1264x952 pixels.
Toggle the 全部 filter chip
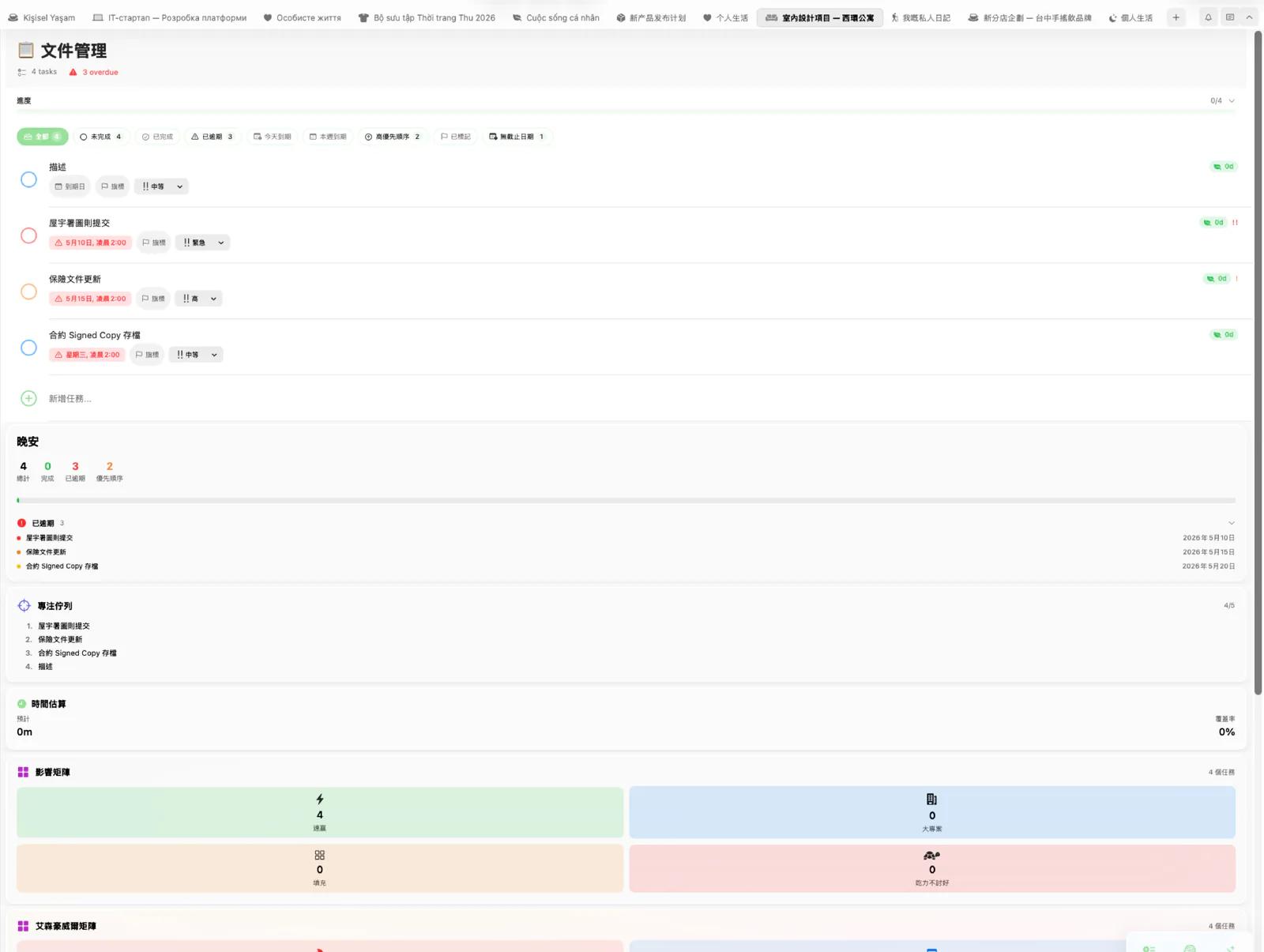point(43,137)
